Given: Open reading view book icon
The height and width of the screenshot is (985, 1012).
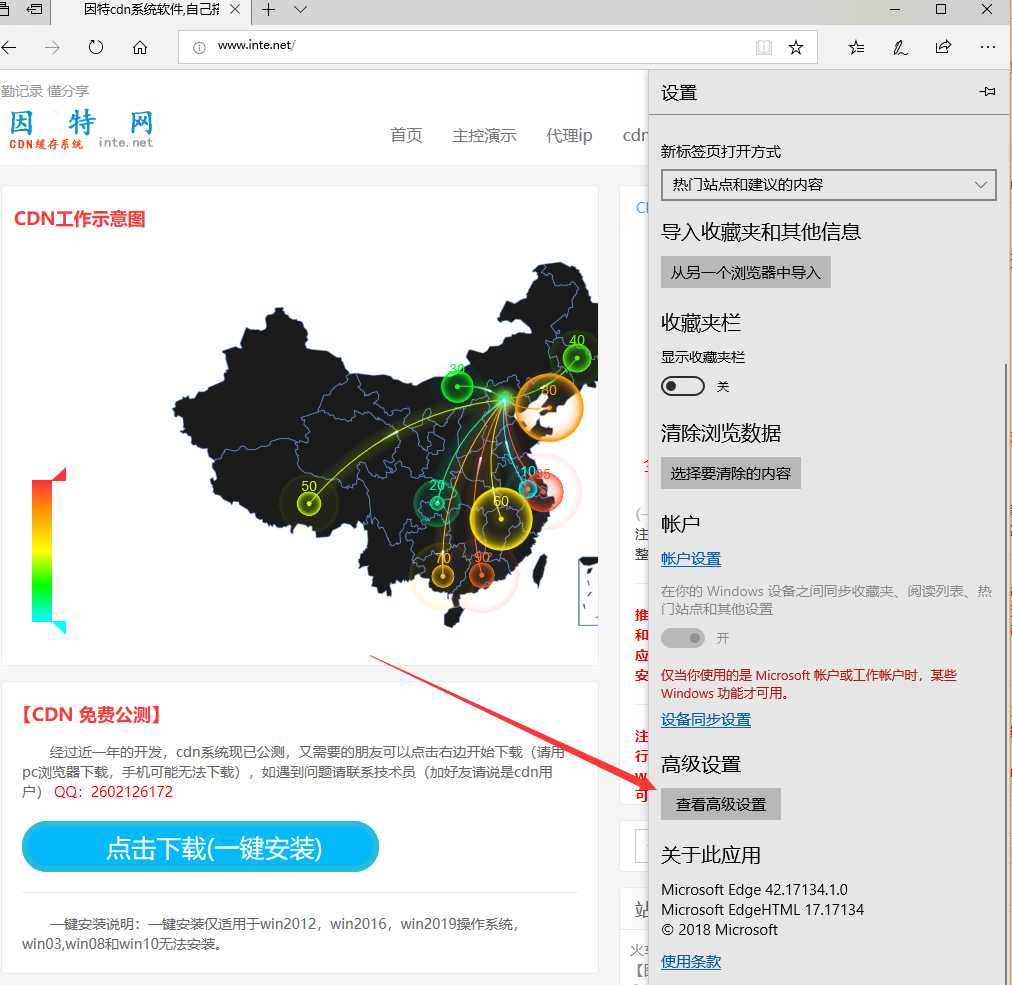Looking at the screenshot, I should click(764, 47).
